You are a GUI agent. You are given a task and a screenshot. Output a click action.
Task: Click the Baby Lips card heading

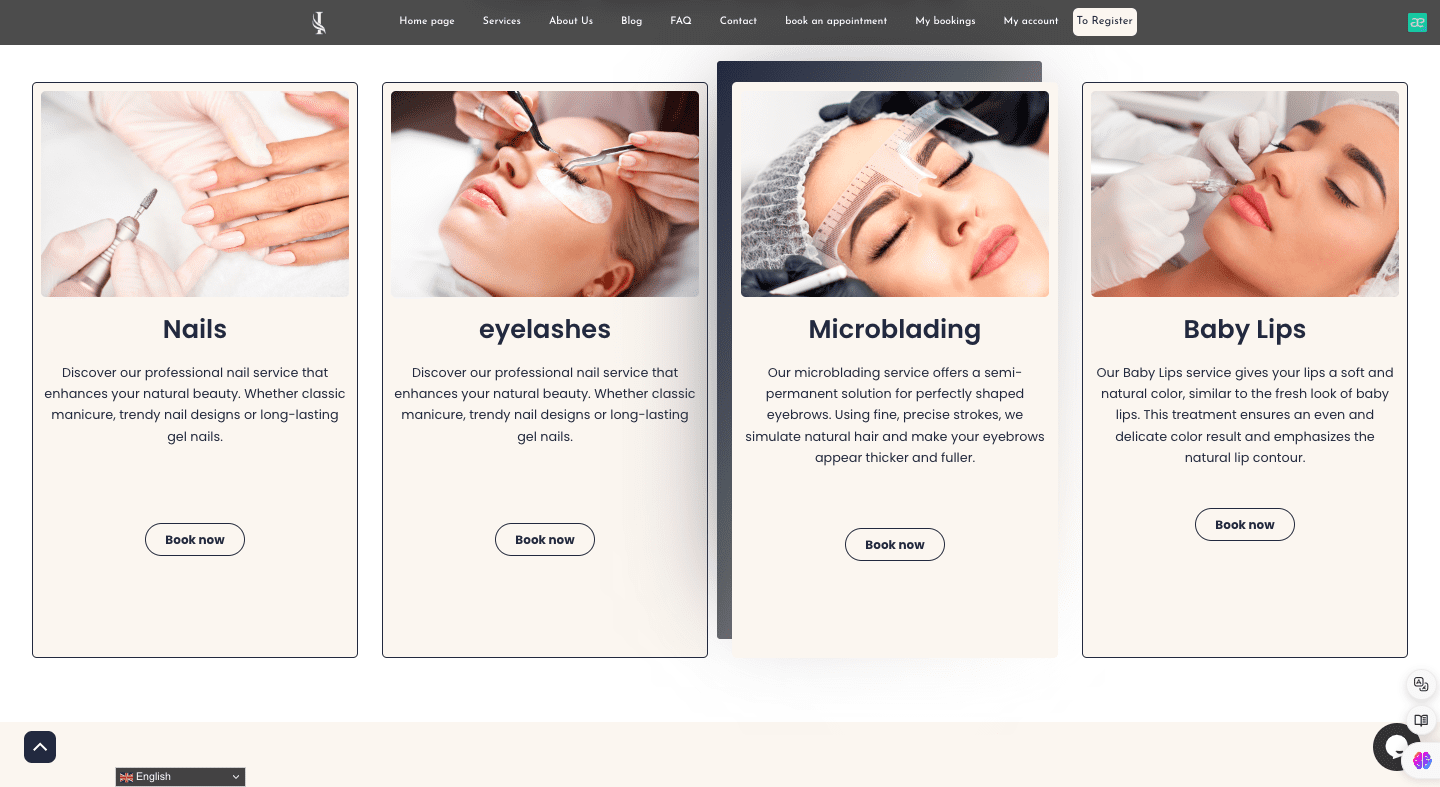1245,329
